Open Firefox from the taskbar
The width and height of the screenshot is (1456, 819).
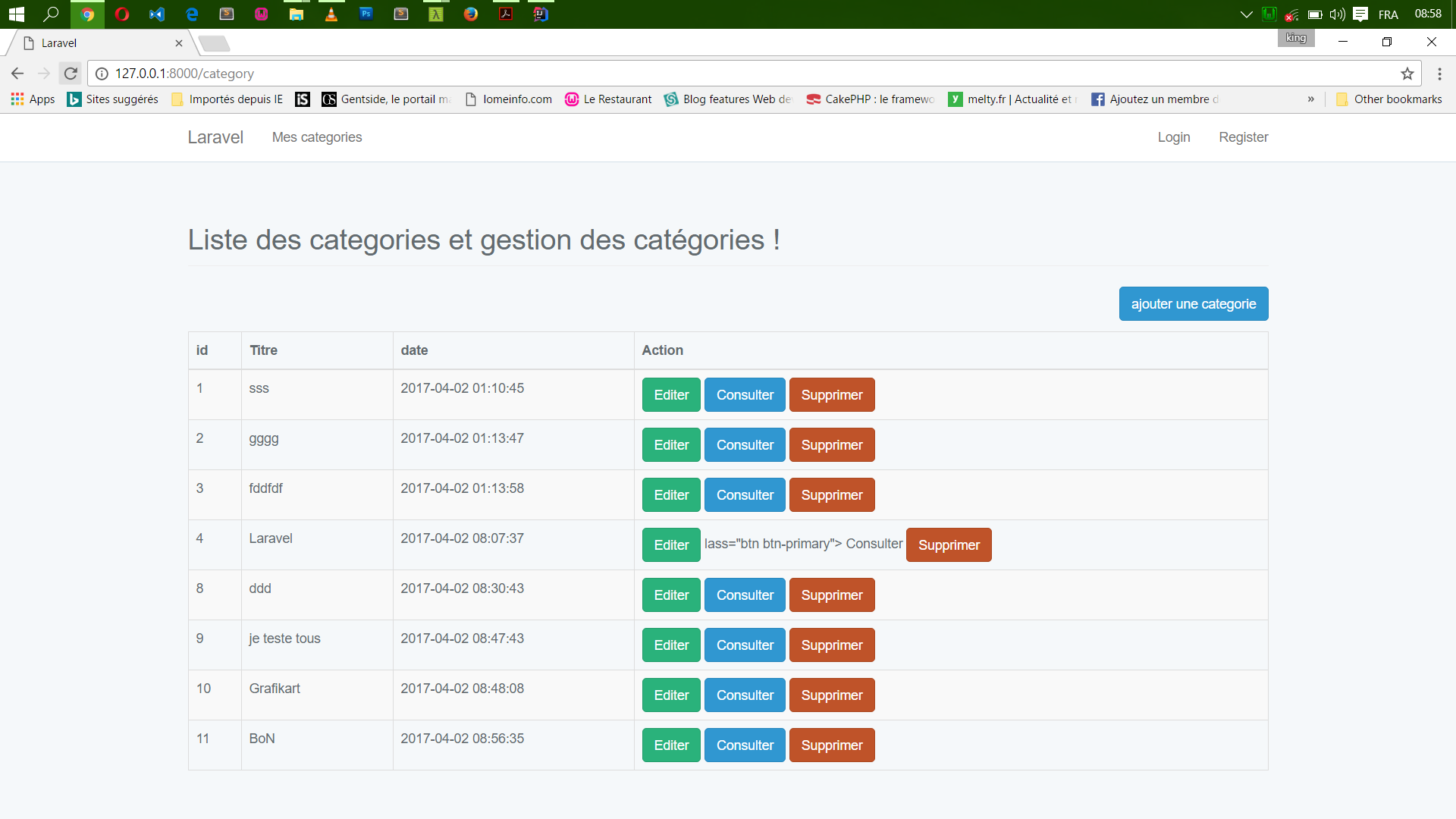(x=471, y=14)
